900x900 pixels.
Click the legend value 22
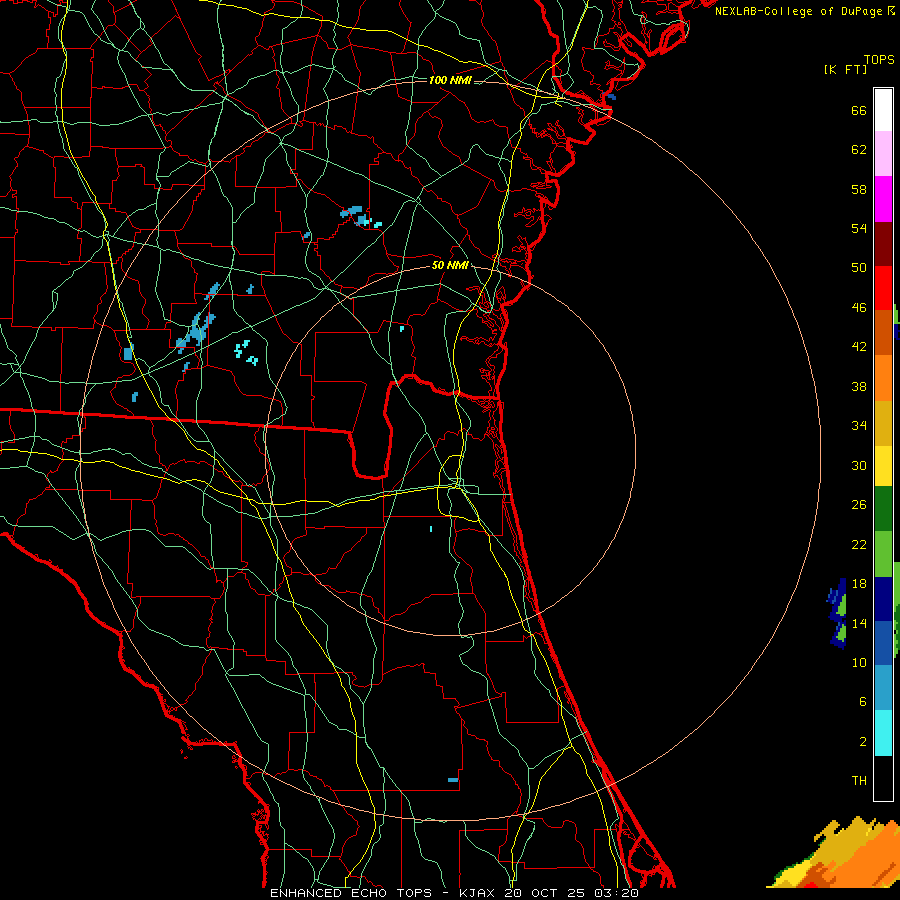tap(859, 544)
